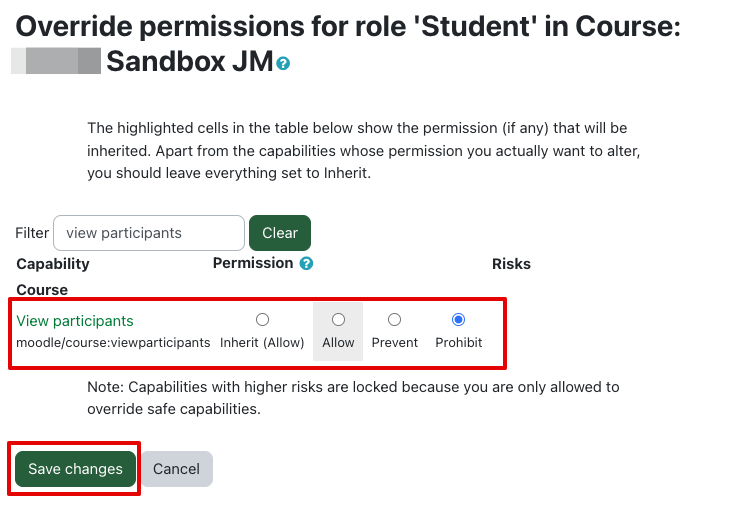Click help icon next to Permission header
The height and width of the screenshot is (518, 743).
pyautogui.click(x=306, y=264)
